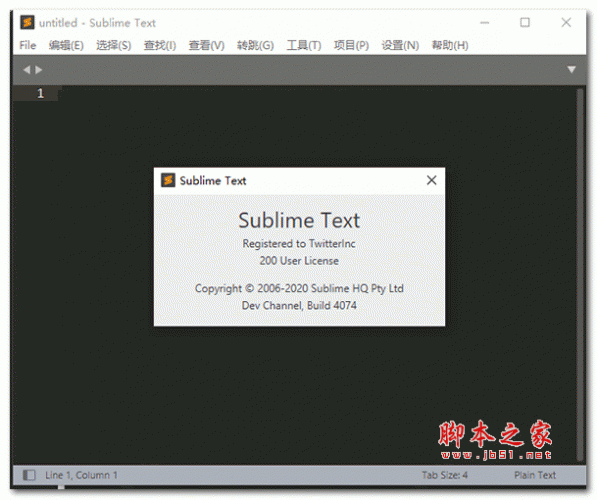Close the Sublime Text about dialog
597x500 pixels.
431,180
